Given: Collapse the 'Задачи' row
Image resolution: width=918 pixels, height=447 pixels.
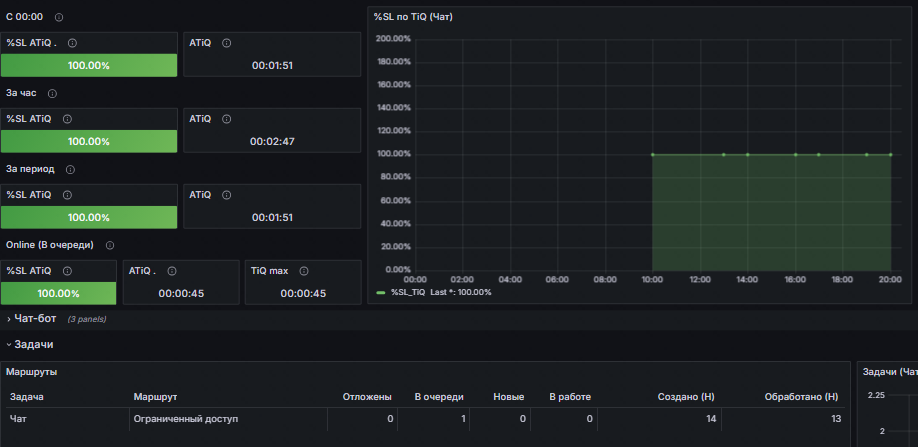Looking at the screenshot, I should (x=33, y=345).
